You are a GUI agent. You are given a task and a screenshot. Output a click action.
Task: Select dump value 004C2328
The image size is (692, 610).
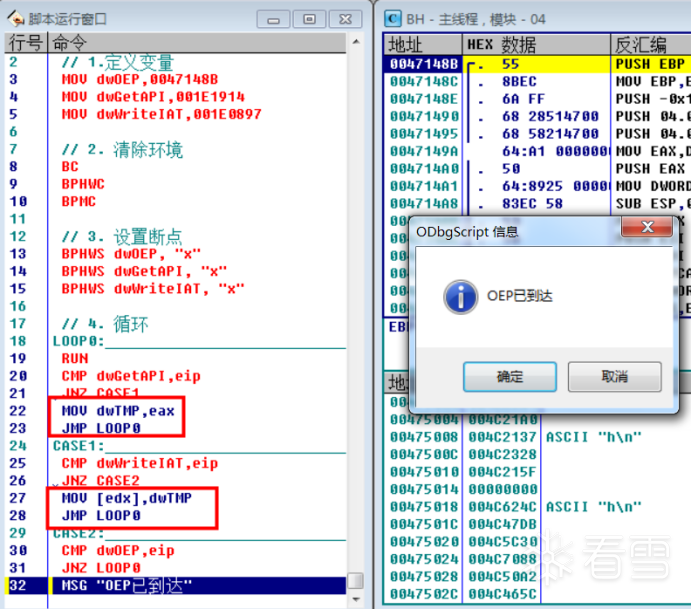(x=503, y=455)
